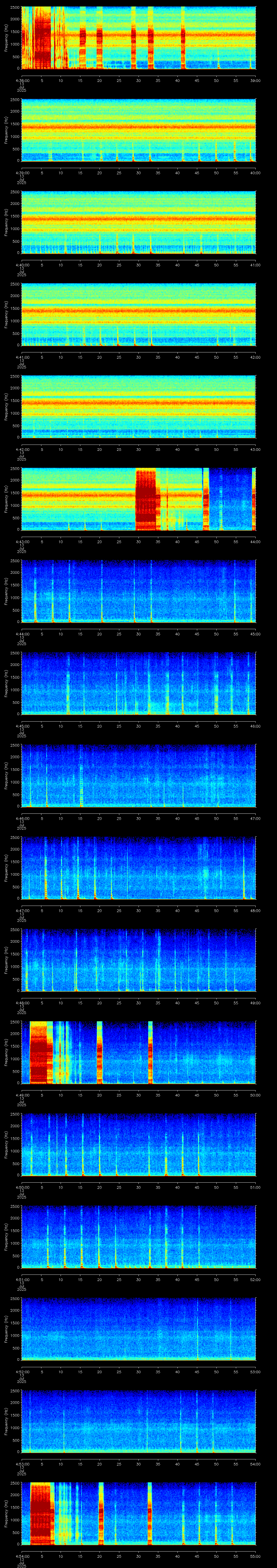Click the spectrogram panel starting at 4:44:00
Image resolution: width=277 pixels, height=1568 pixels.
click(x=139, y=591)
